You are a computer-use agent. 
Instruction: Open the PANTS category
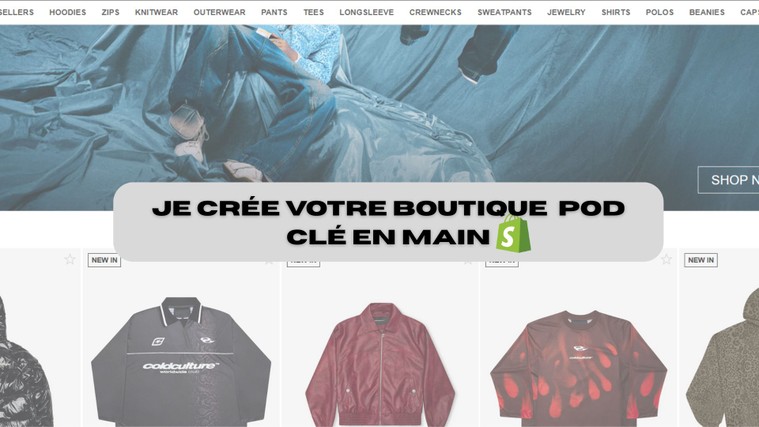274,12
